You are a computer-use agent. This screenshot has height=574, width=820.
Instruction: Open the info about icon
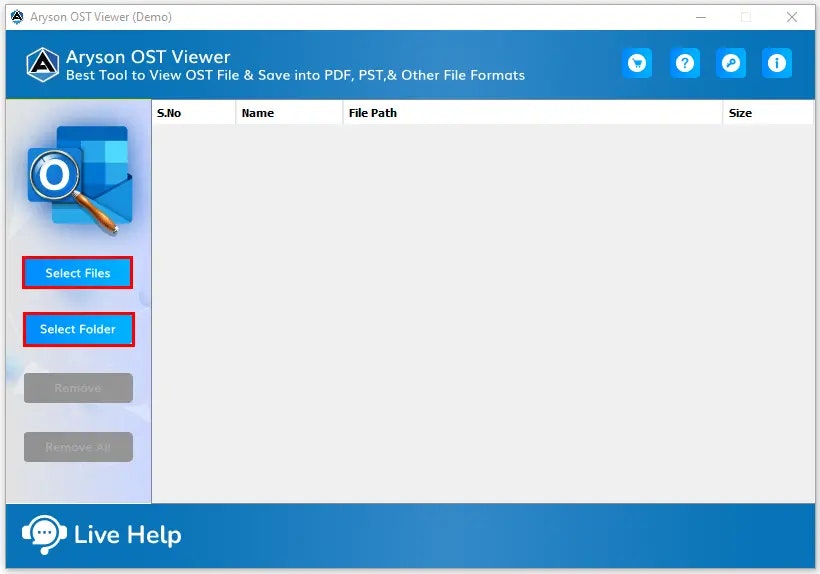777,63
